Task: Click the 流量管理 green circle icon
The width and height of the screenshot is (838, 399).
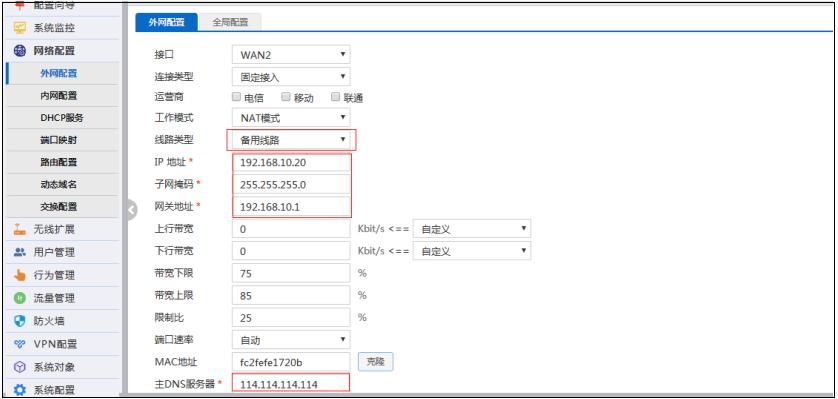Action: click(19, 298)
